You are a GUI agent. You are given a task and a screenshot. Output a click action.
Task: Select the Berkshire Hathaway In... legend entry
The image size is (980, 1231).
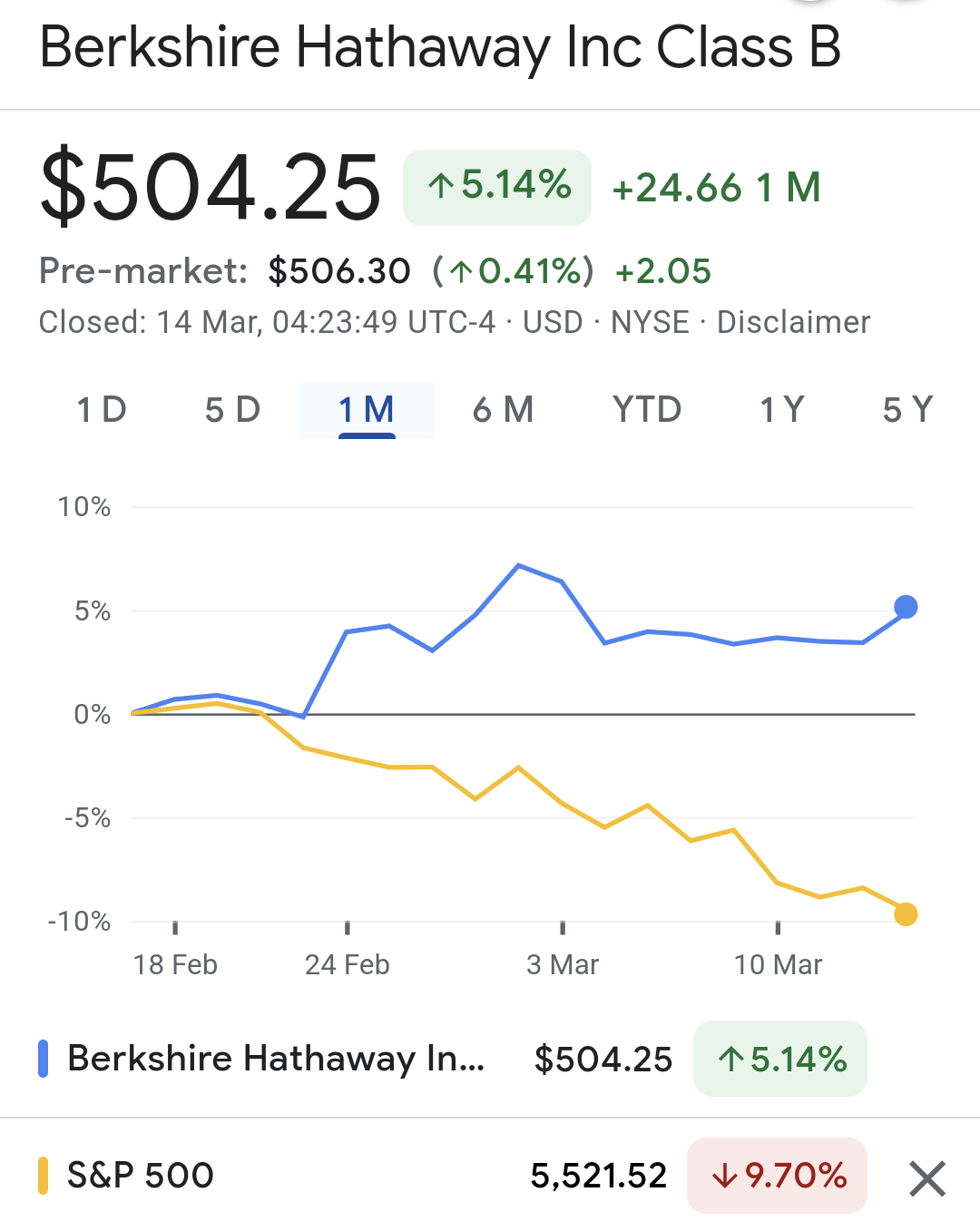(276, 1059)
